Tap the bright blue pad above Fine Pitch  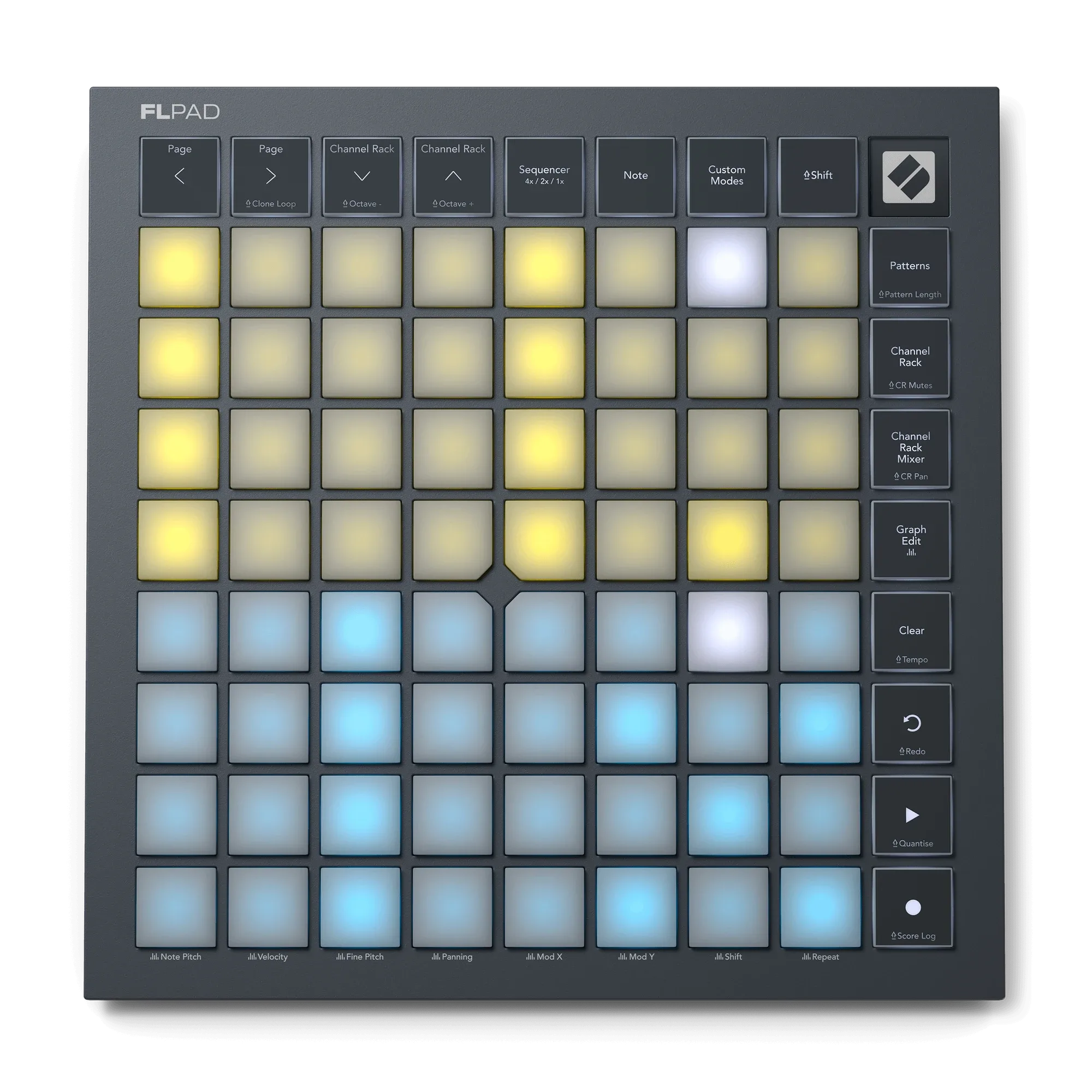pyautogui.click(x=360, y=908)
